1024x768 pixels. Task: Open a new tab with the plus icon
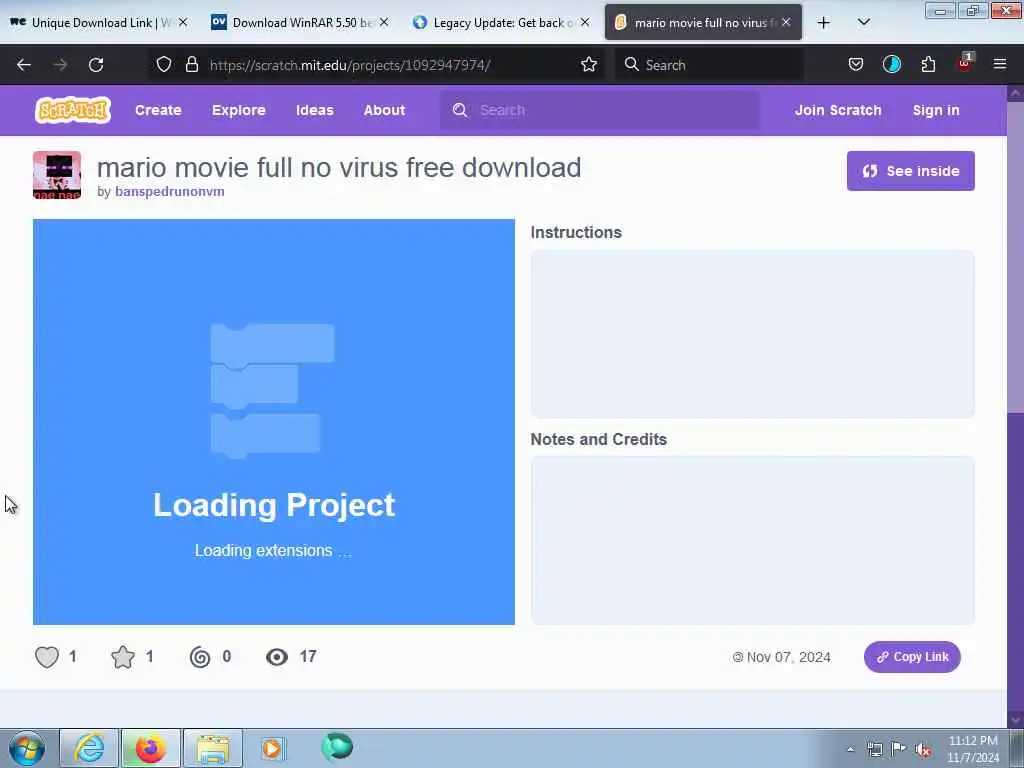[x=824, y=23]
